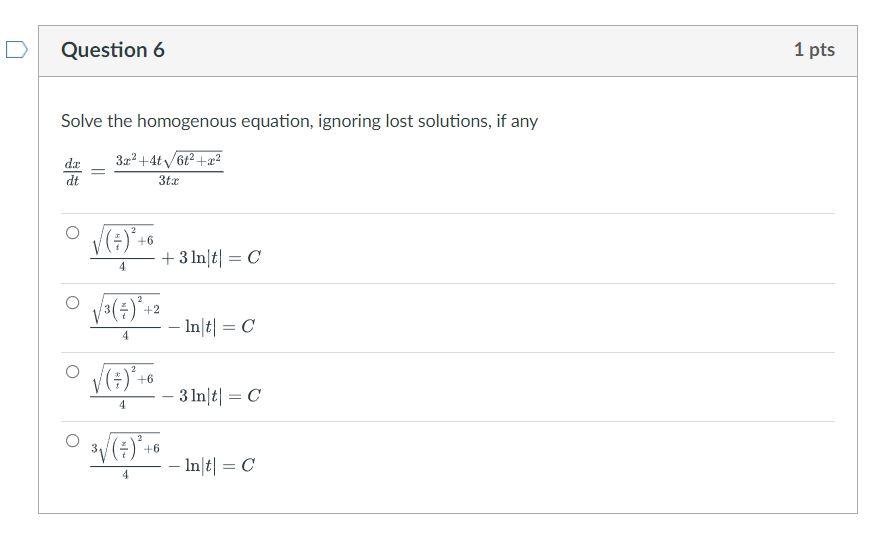This screenshot has height=539, width=889.
Task: Click the Question 6 heading
Action: (113, 50)
